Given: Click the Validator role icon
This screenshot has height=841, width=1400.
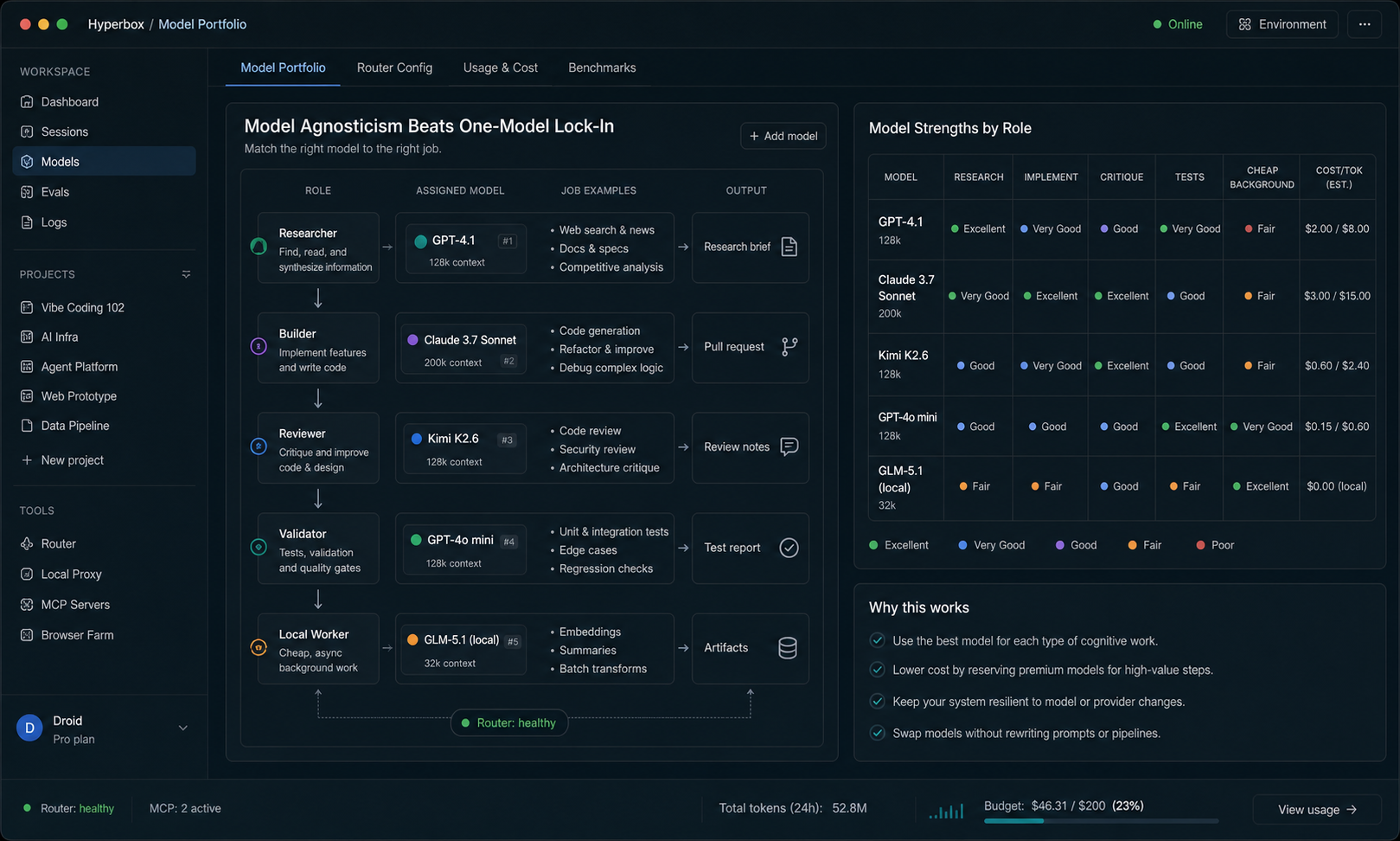Looking at the screenshot, I should tap(259, 548).
